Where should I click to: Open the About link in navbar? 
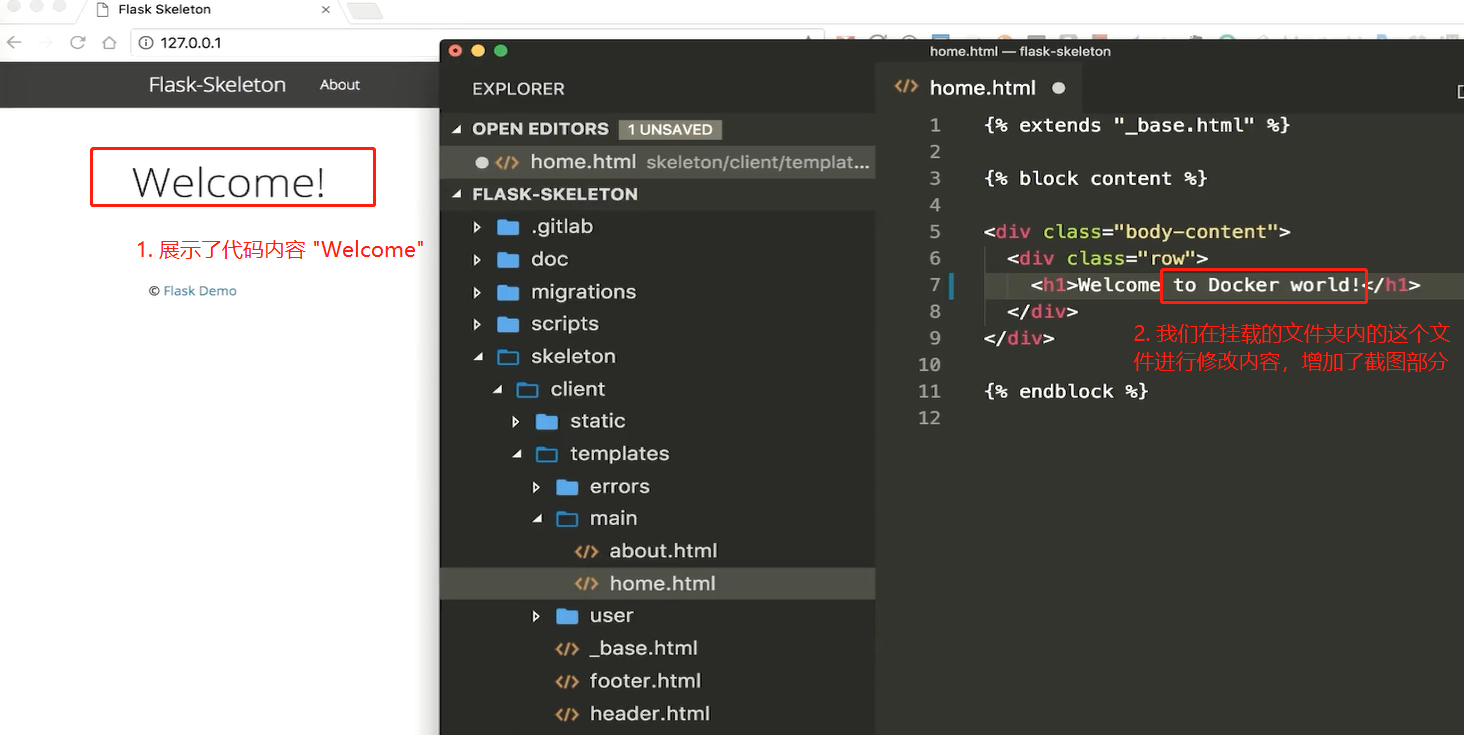tap(340, 85)
